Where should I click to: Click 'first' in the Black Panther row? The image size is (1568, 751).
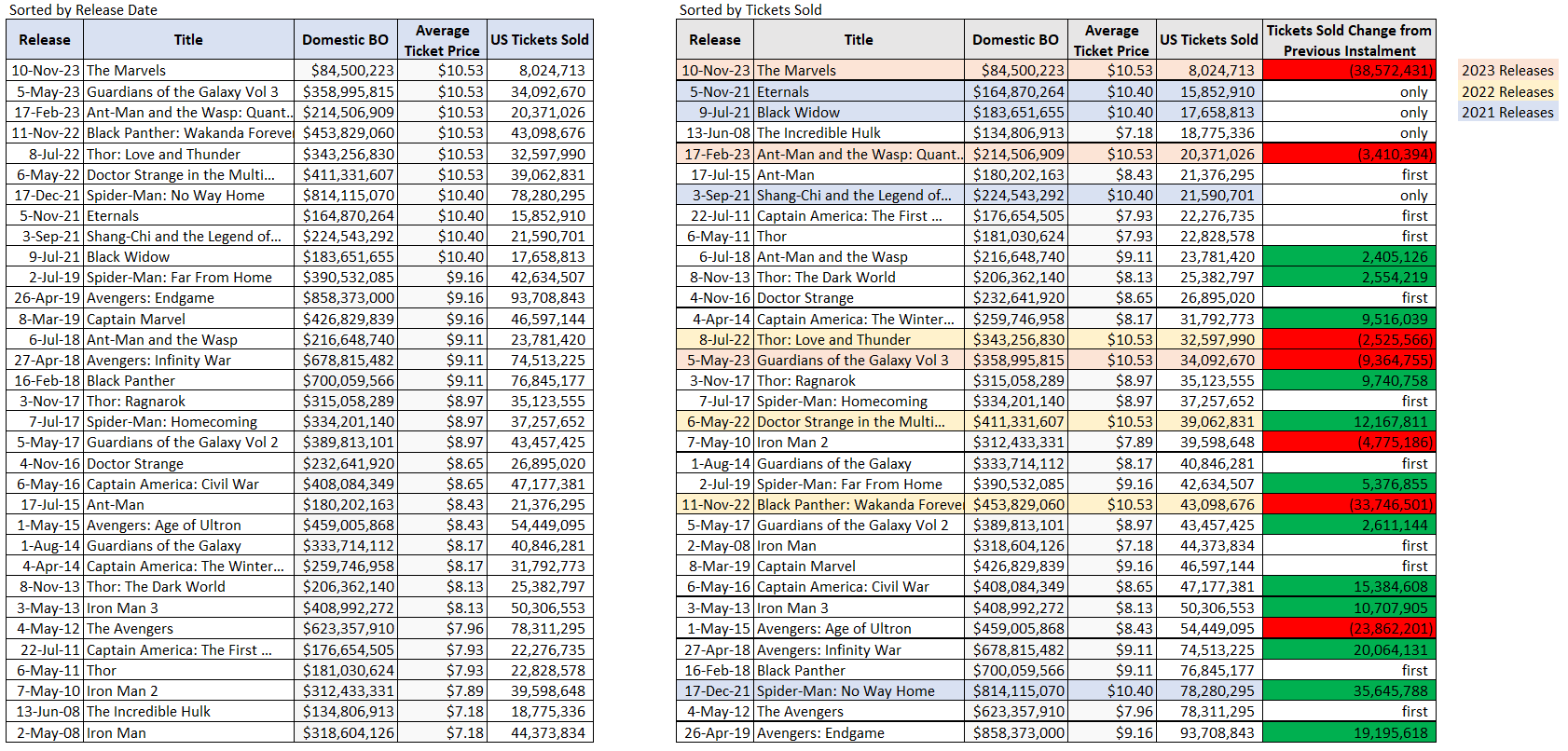point(1414,671)
